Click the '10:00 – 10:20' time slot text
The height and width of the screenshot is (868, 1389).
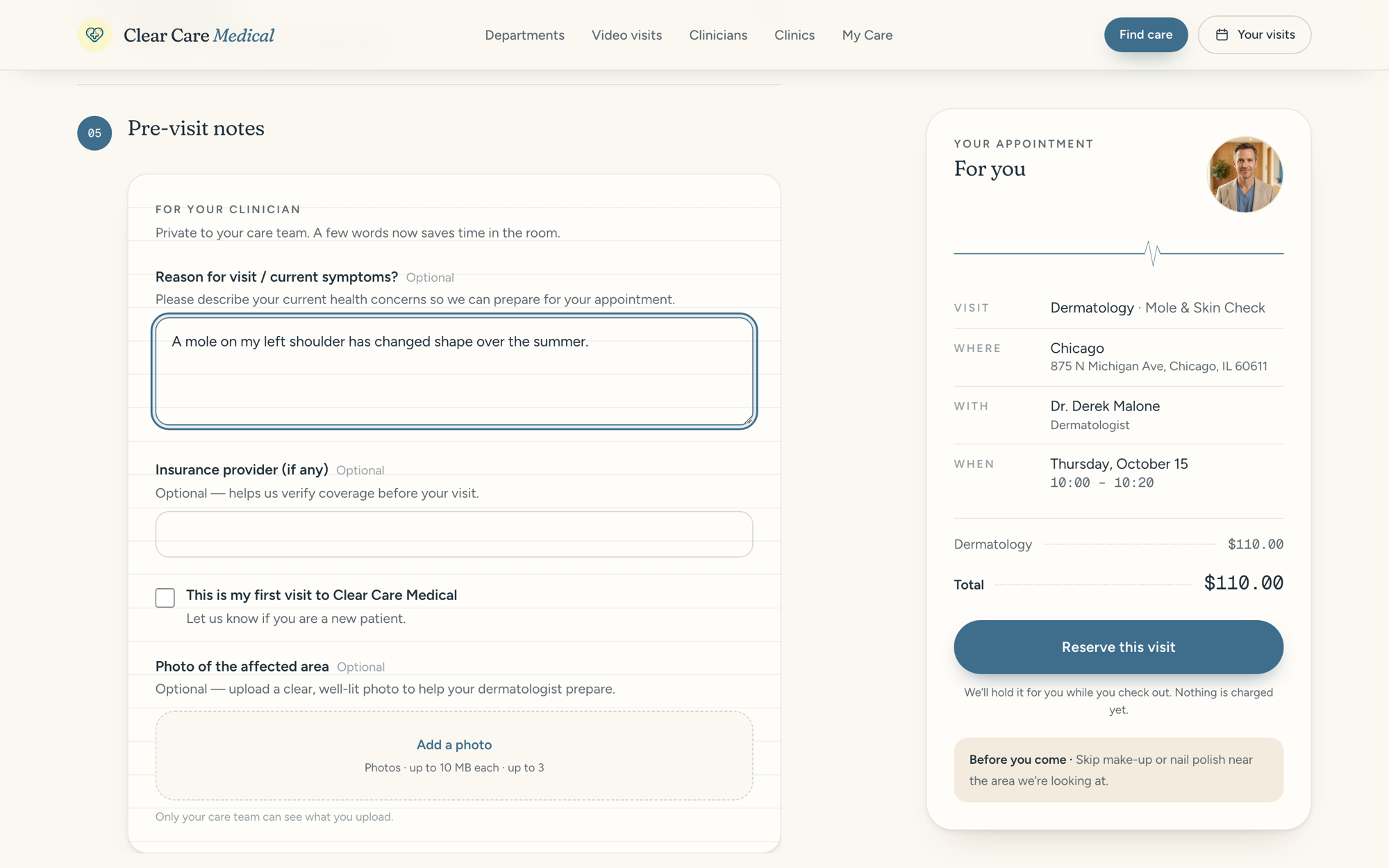[1101, 483]
